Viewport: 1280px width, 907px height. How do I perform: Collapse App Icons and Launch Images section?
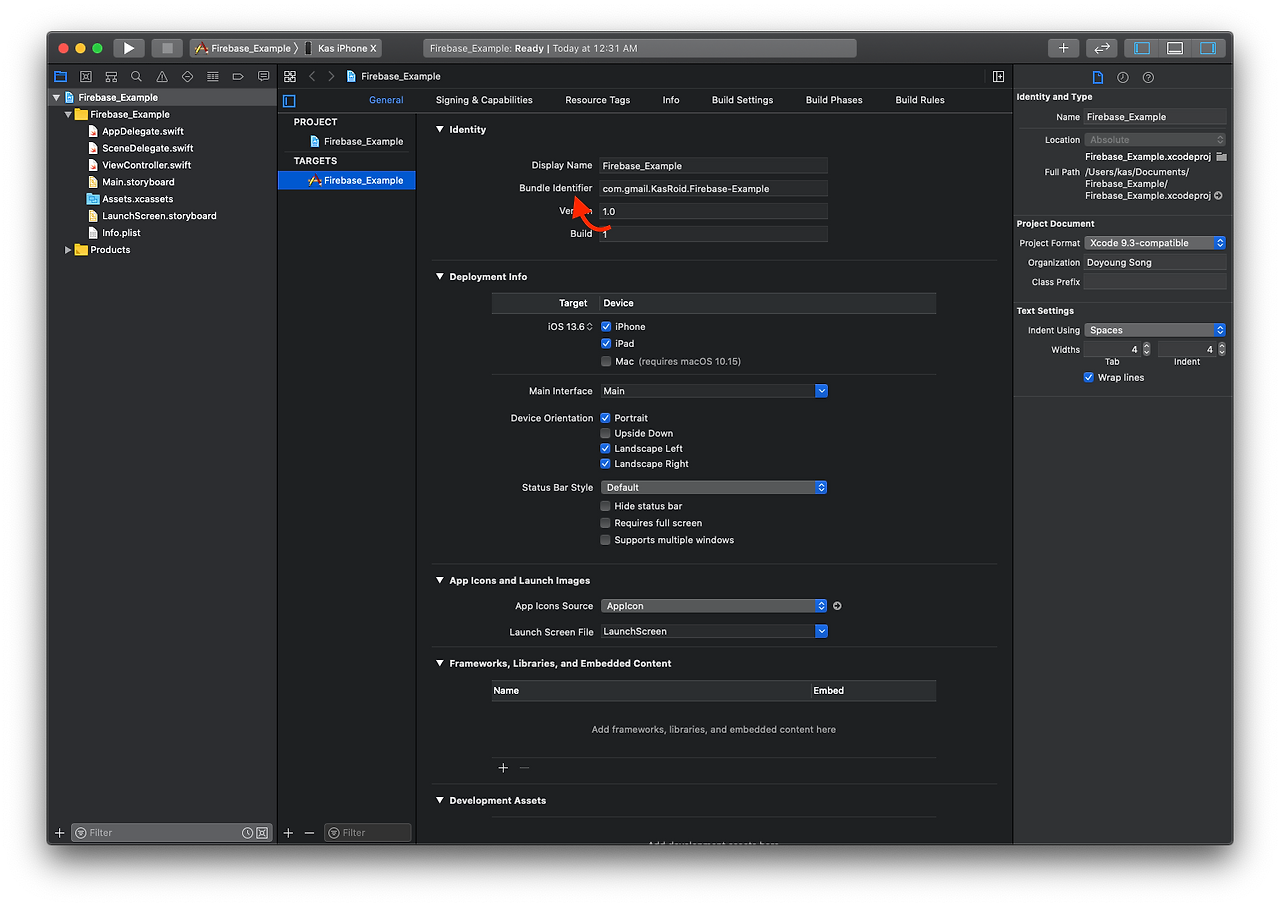(x=440, y=580)
